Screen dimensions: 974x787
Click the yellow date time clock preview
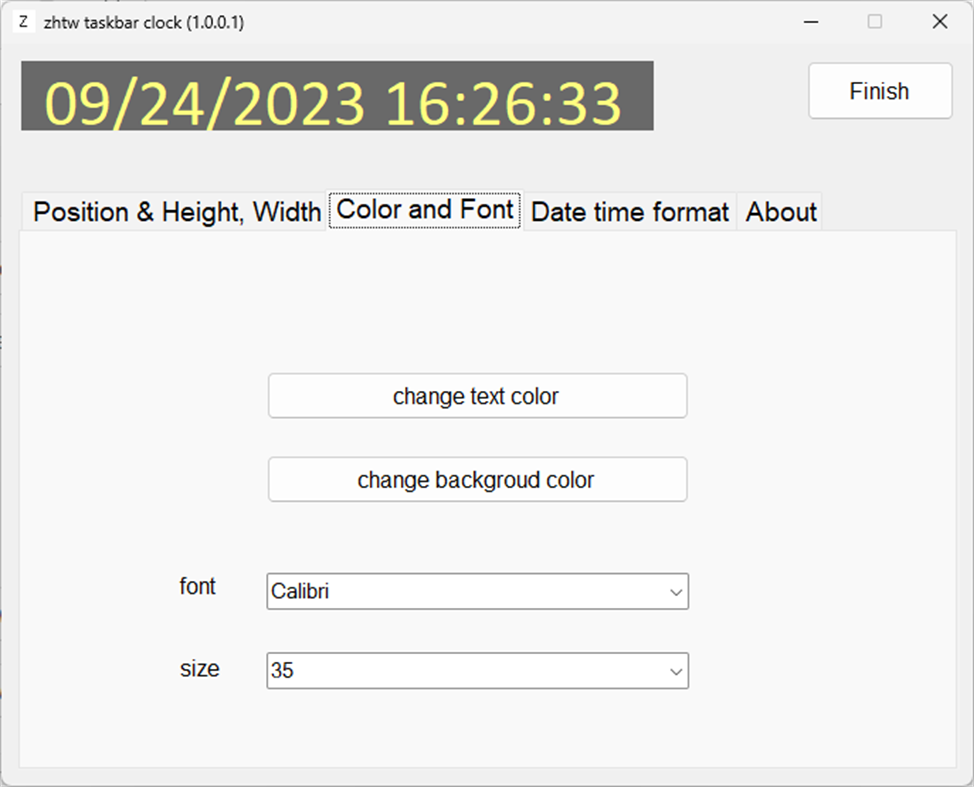pyautogui.click(x=333, y=103)
